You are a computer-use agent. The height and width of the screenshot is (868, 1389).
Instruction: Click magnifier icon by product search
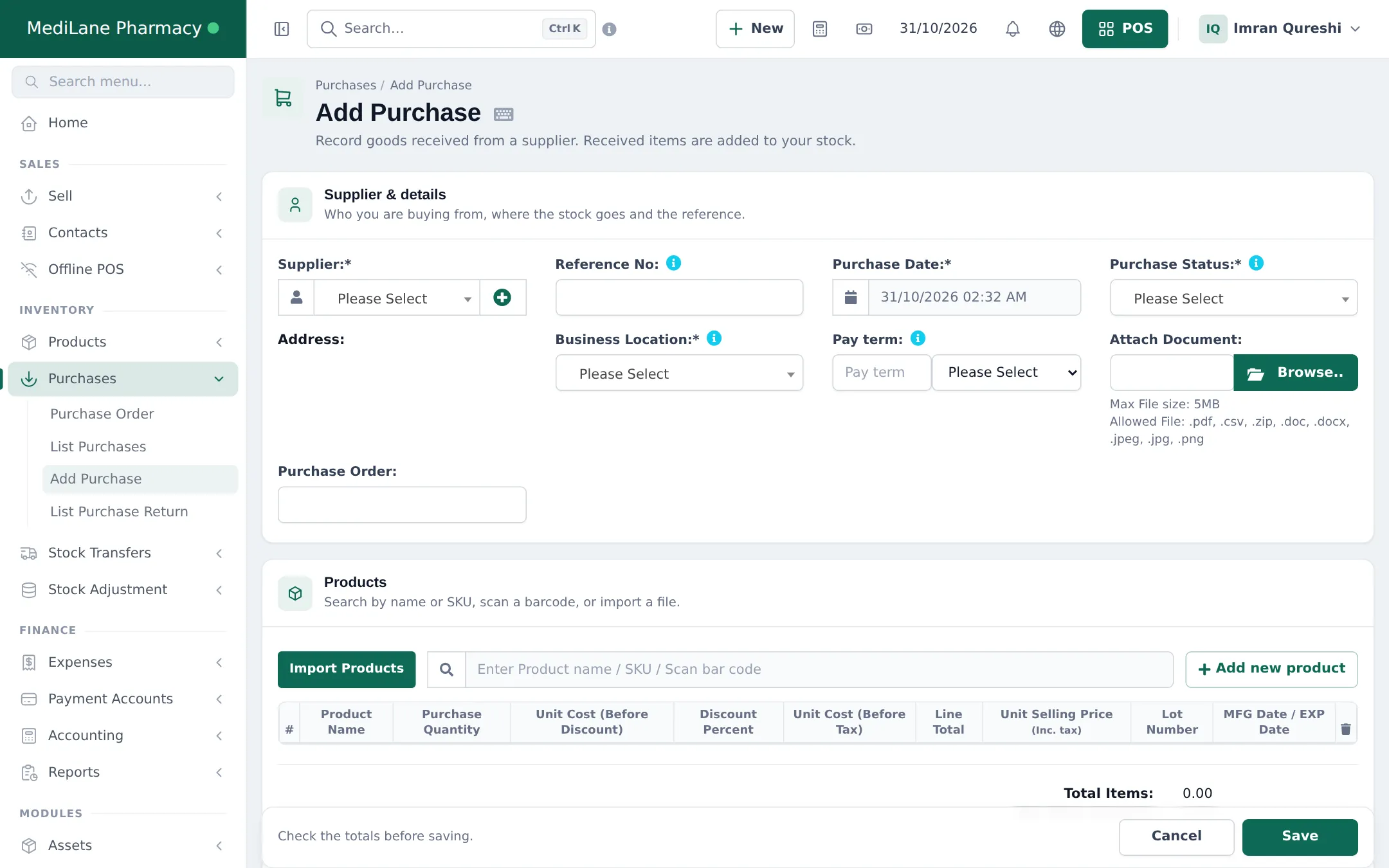446,669
